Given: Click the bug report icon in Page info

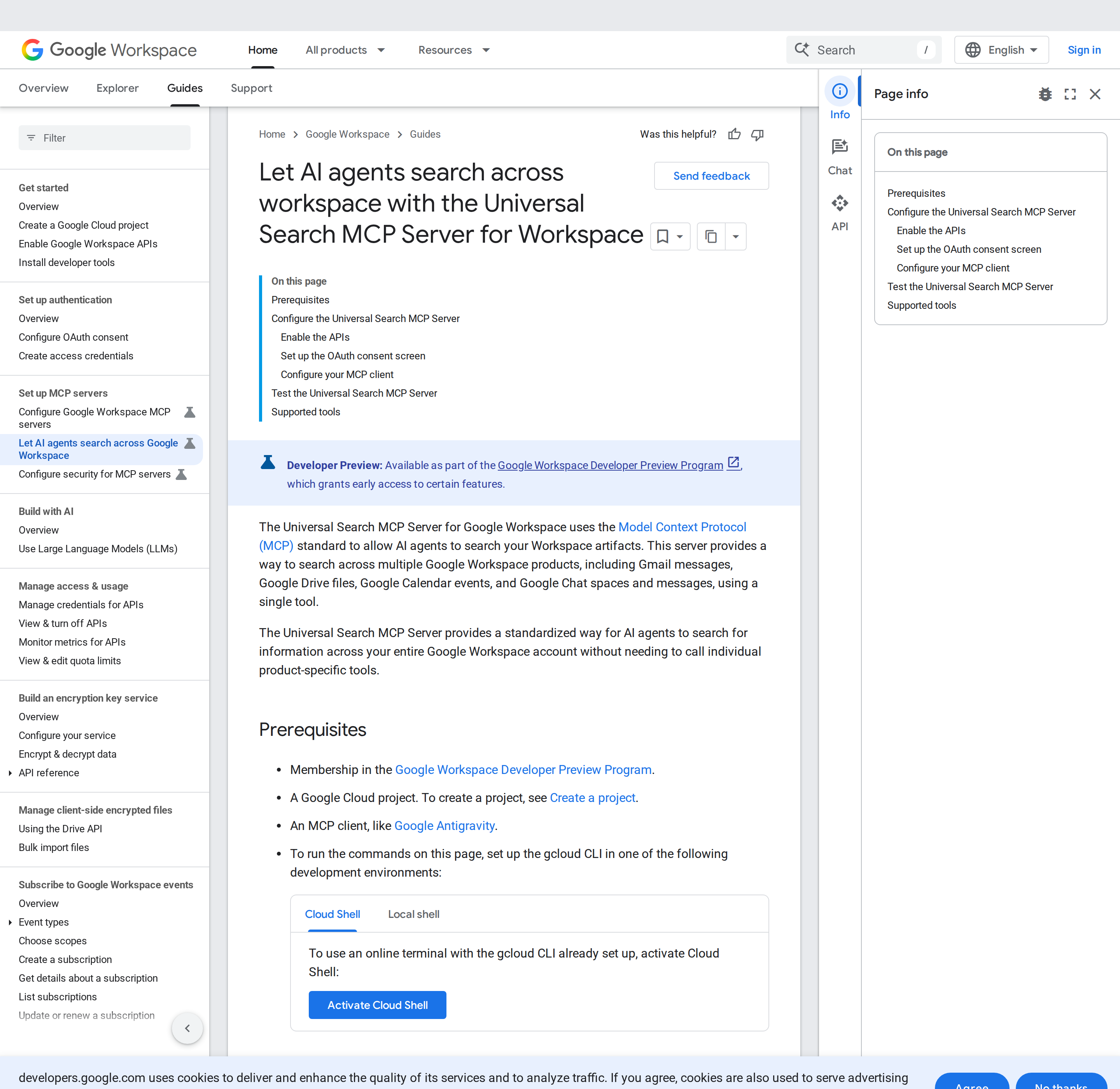Looking at the screenshot, I should tap(1045, 94).
